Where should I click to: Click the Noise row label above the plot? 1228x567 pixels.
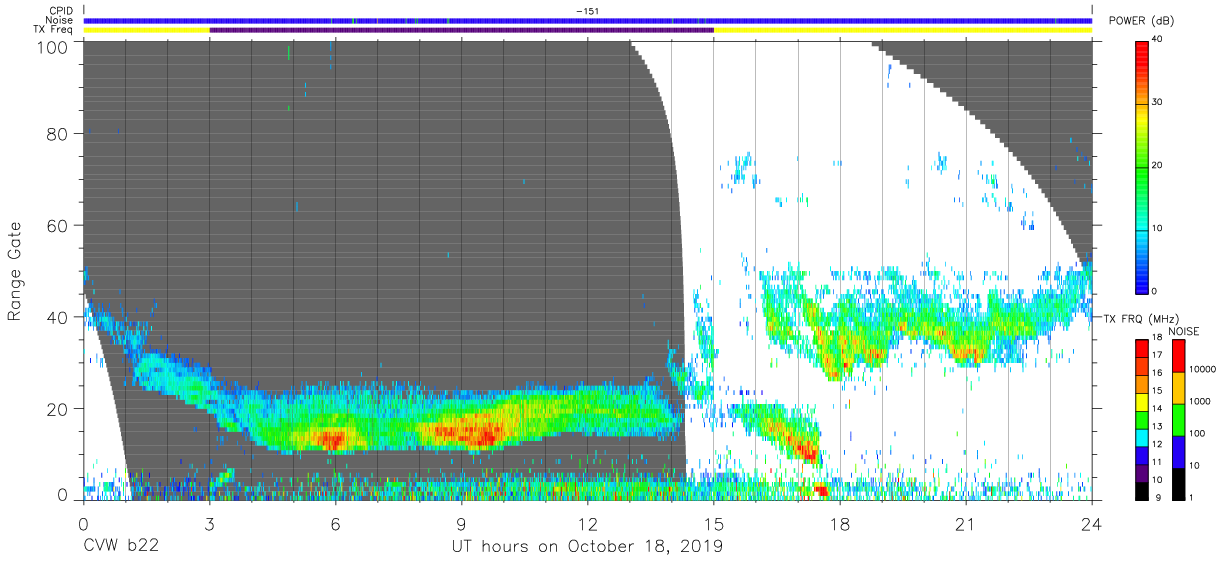pyautogui.click(x=60, y=21)
